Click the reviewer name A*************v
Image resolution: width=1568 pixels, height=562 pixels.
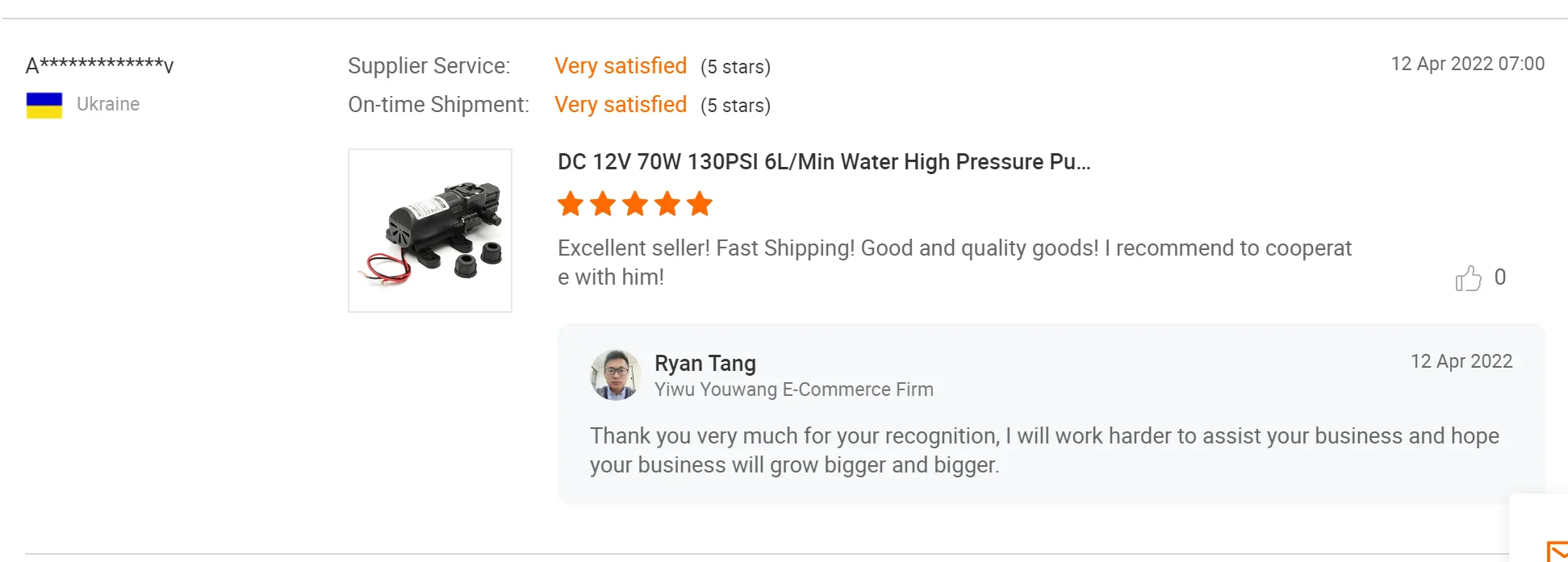coord(99,65)
